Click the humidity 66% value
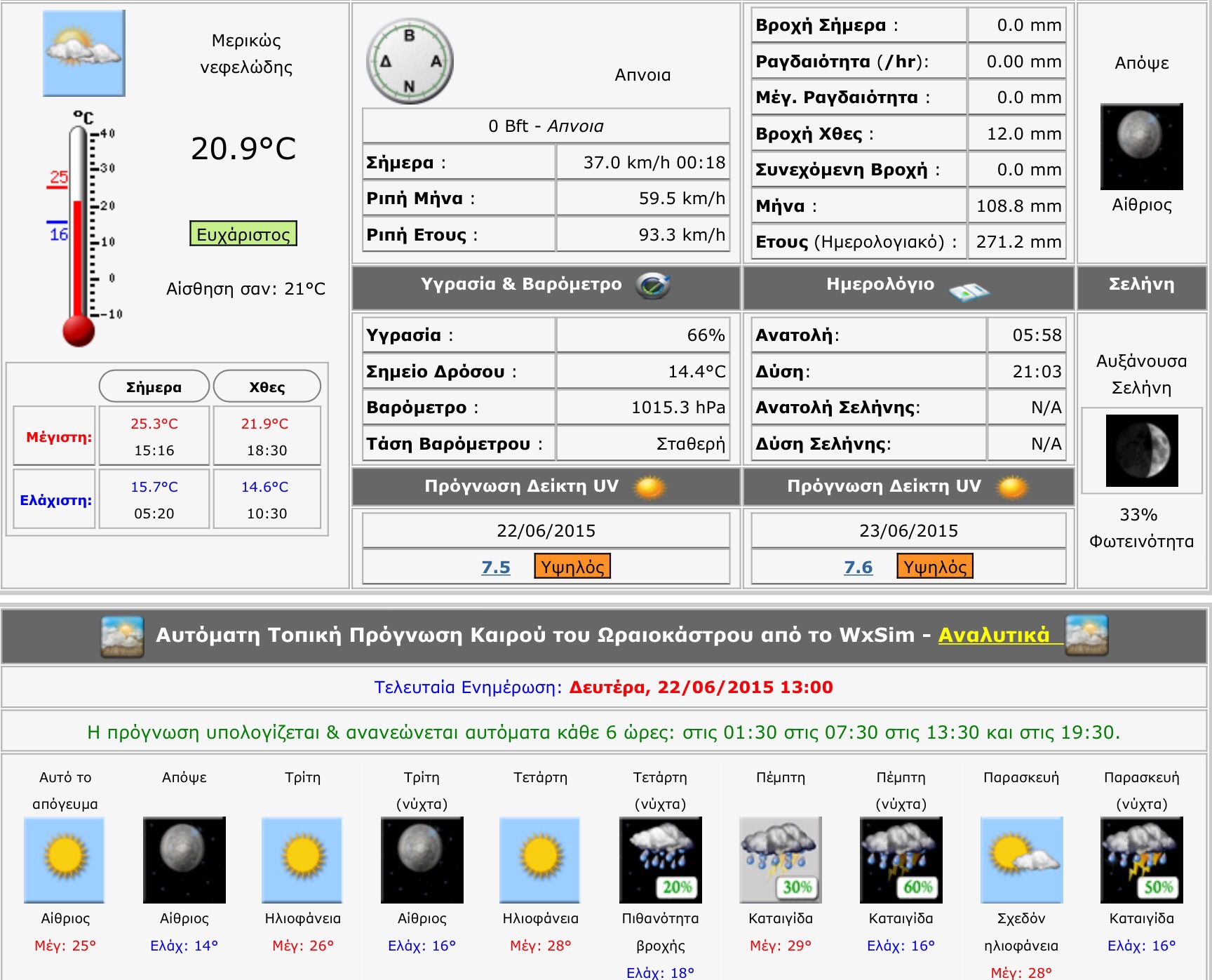 click(706, 335)
